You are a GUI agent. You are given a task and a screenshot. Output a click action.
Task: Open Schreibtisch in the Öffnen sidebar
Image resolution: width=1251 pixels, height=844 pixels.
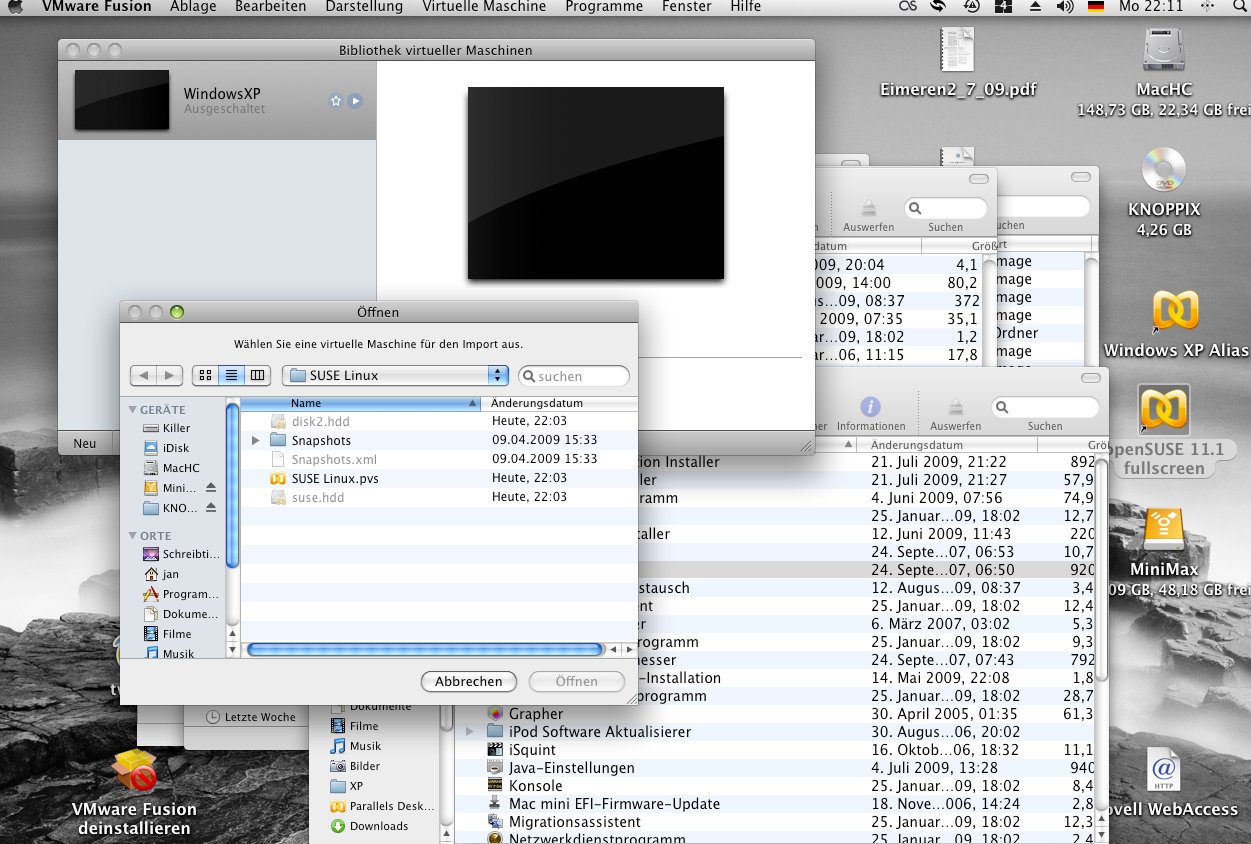(x=181, y=554)
